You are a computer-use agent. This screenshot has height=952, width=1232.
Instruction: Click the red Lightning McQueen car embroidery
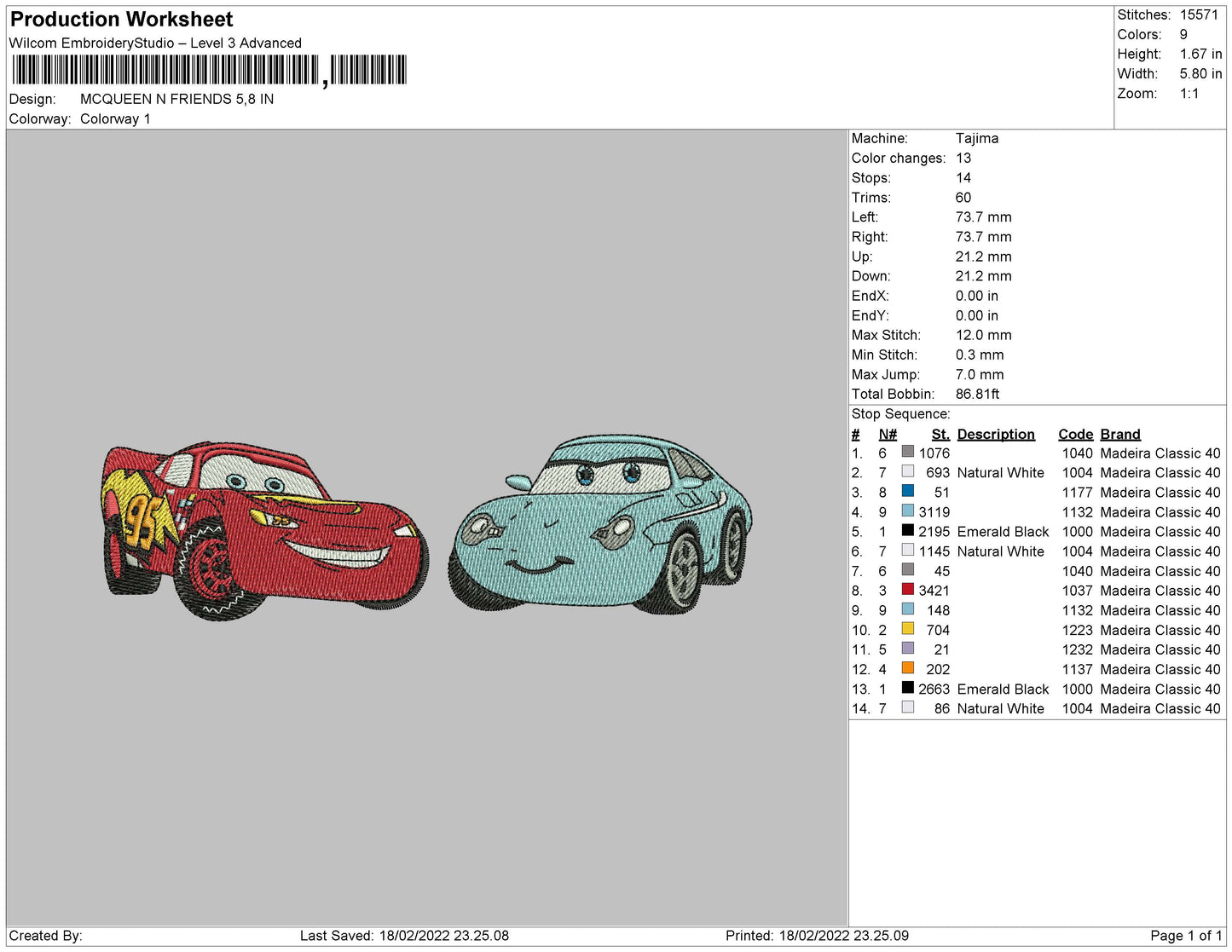click(265, 528)
